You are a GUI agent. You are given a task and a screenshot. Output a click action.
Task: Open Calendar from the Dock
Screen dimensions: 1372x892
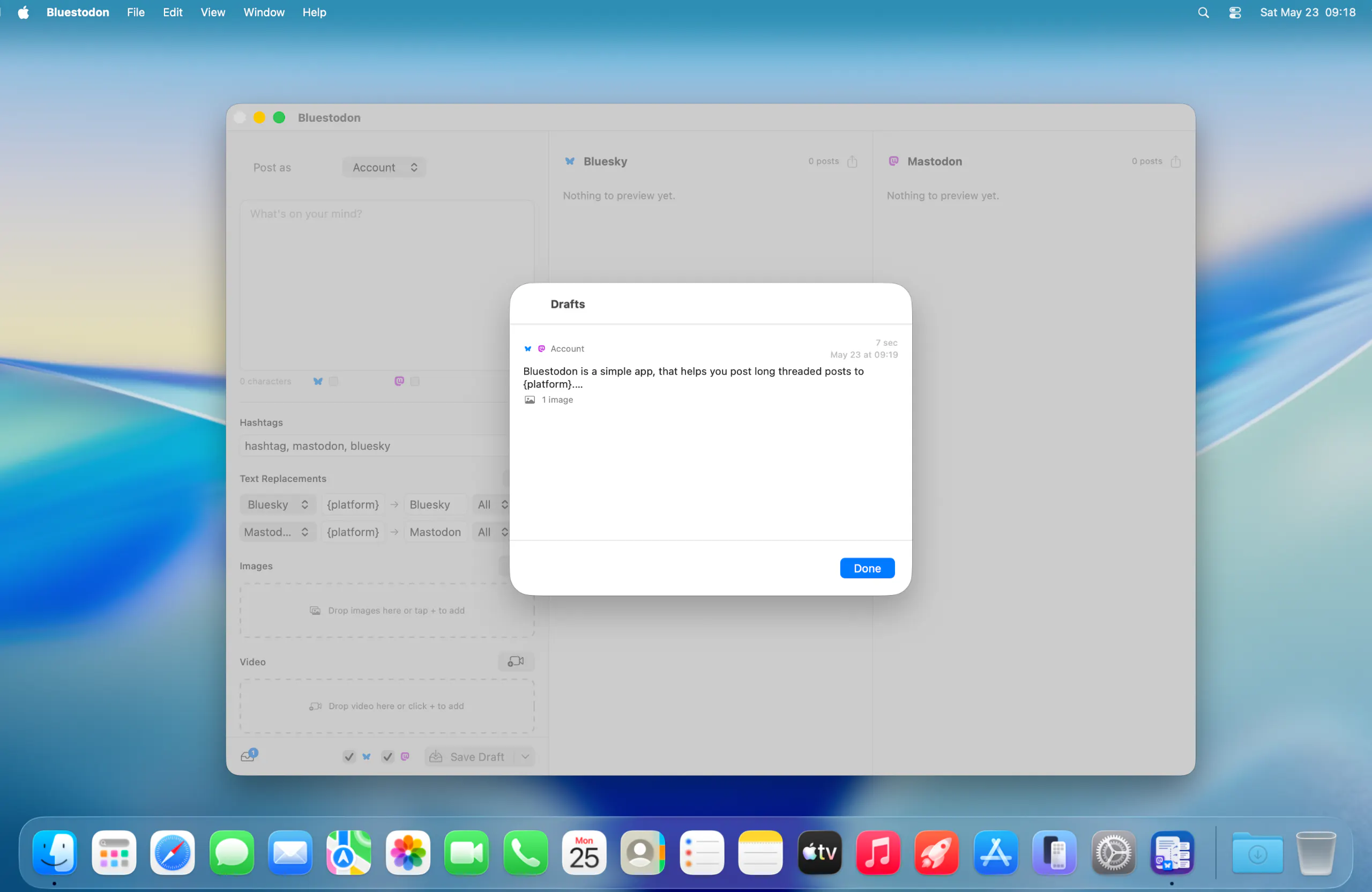click(584, 852)
